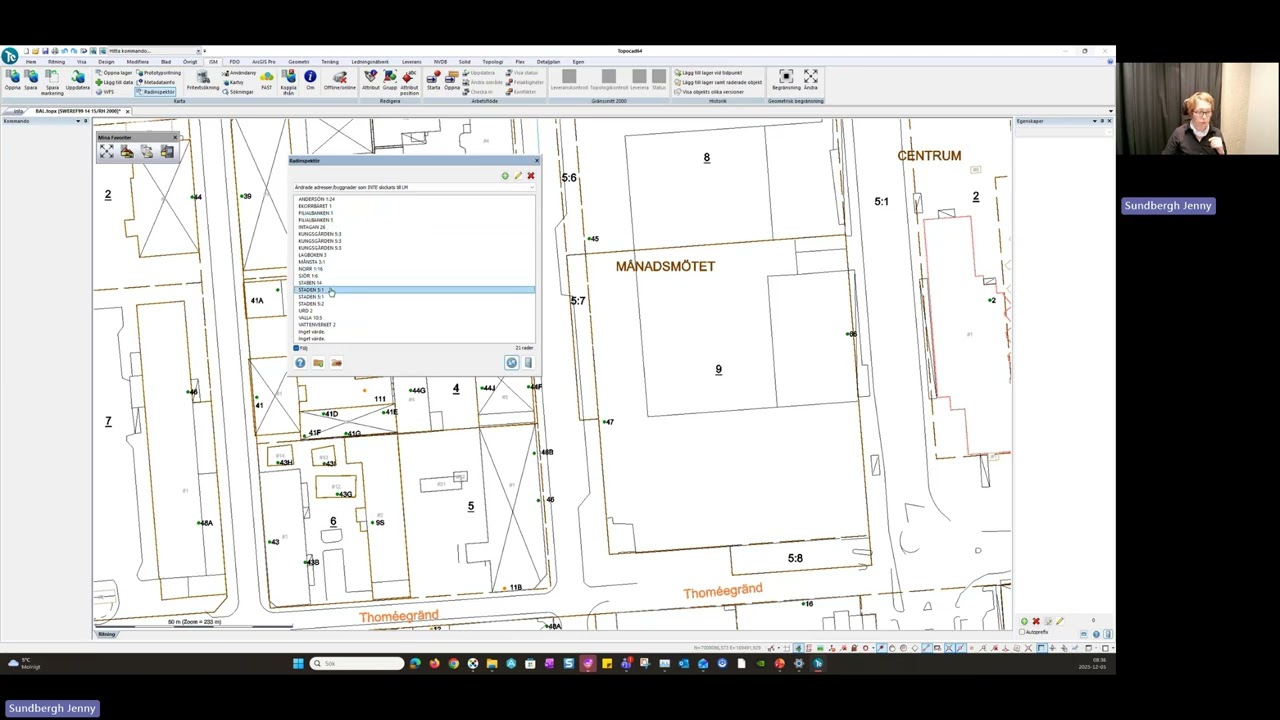The width and height of the screenshot is (1280, 720).
Task: Open the Geometri ribbon tab
Action: [298, 62]
